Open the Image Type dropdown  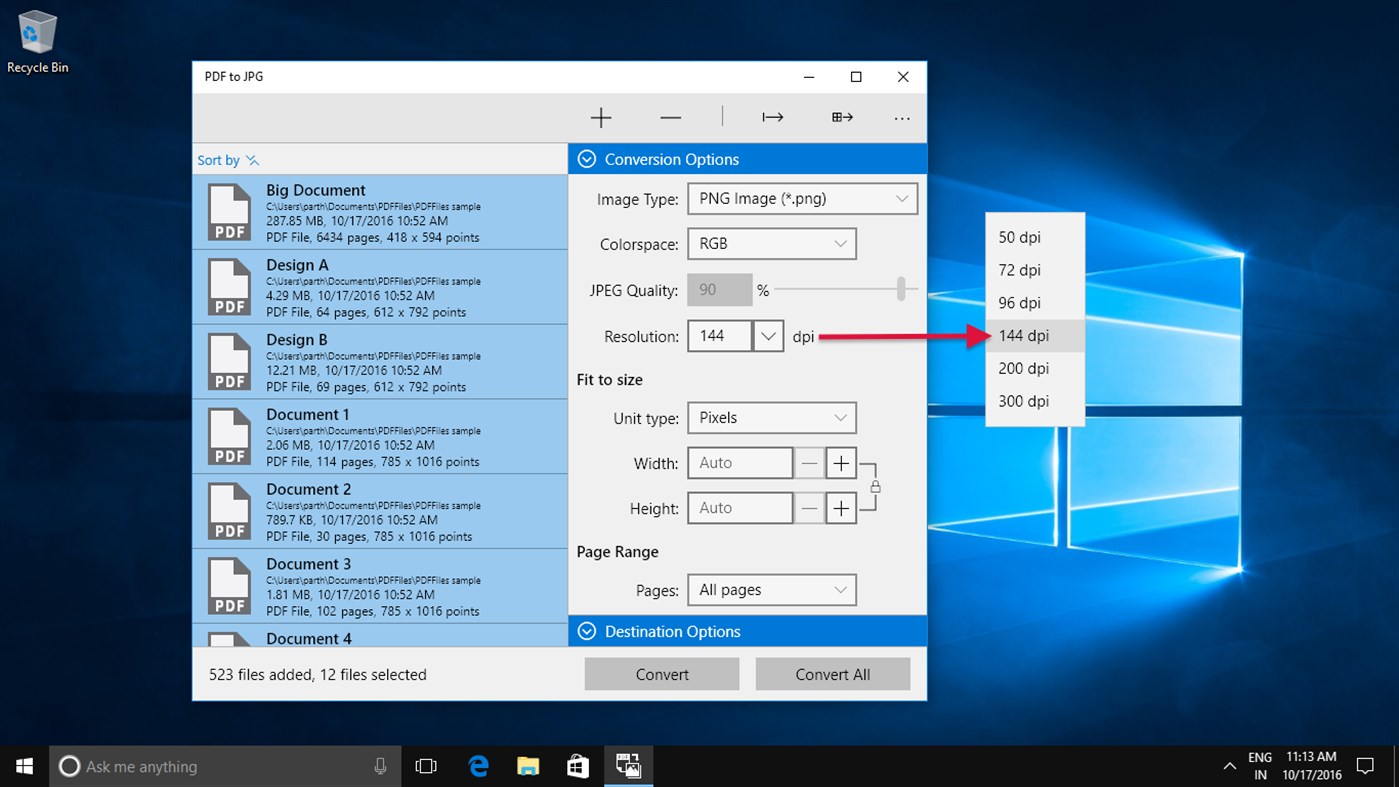click(802, 199)
